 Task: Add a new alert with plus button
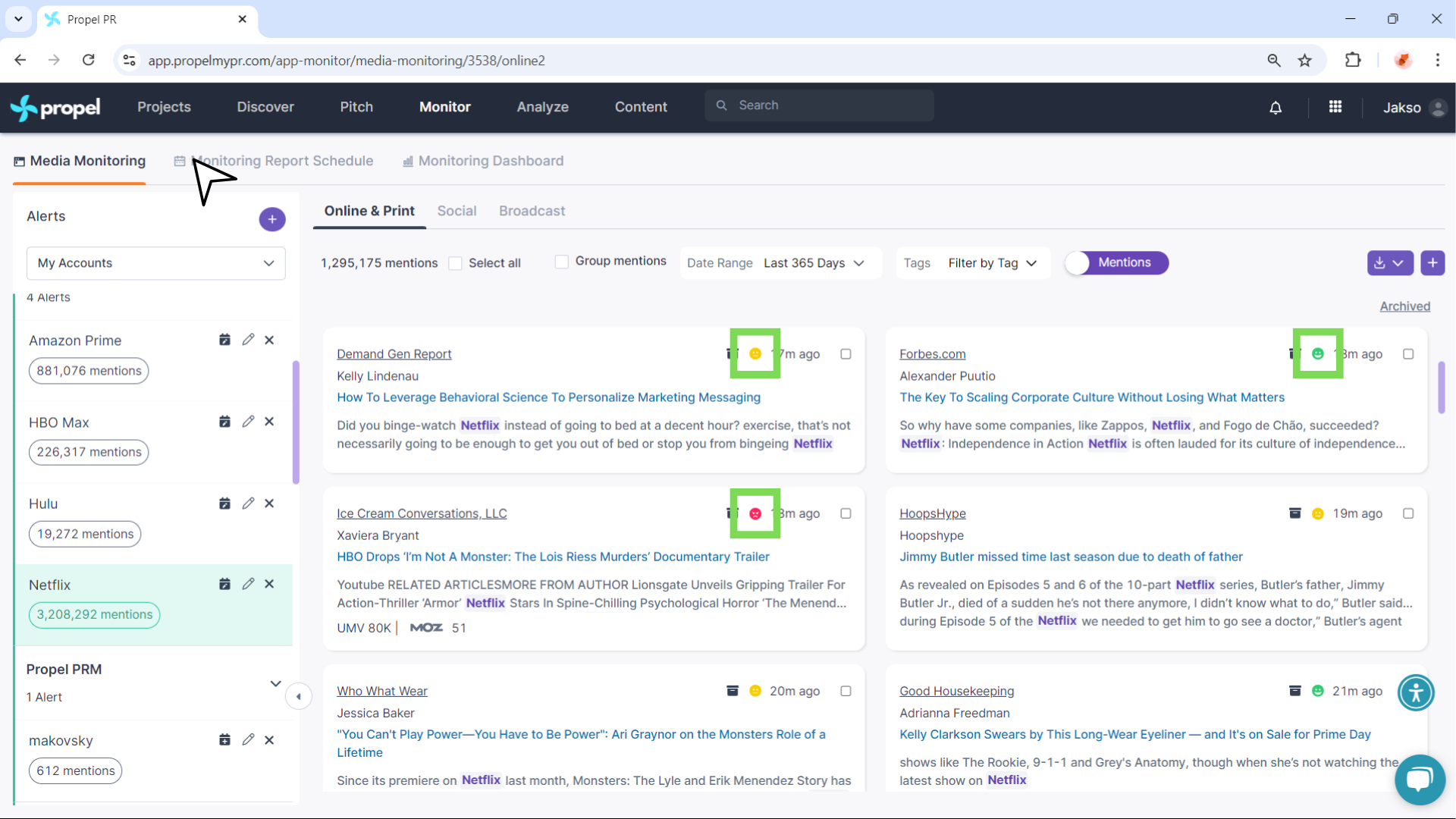point(272,219)
